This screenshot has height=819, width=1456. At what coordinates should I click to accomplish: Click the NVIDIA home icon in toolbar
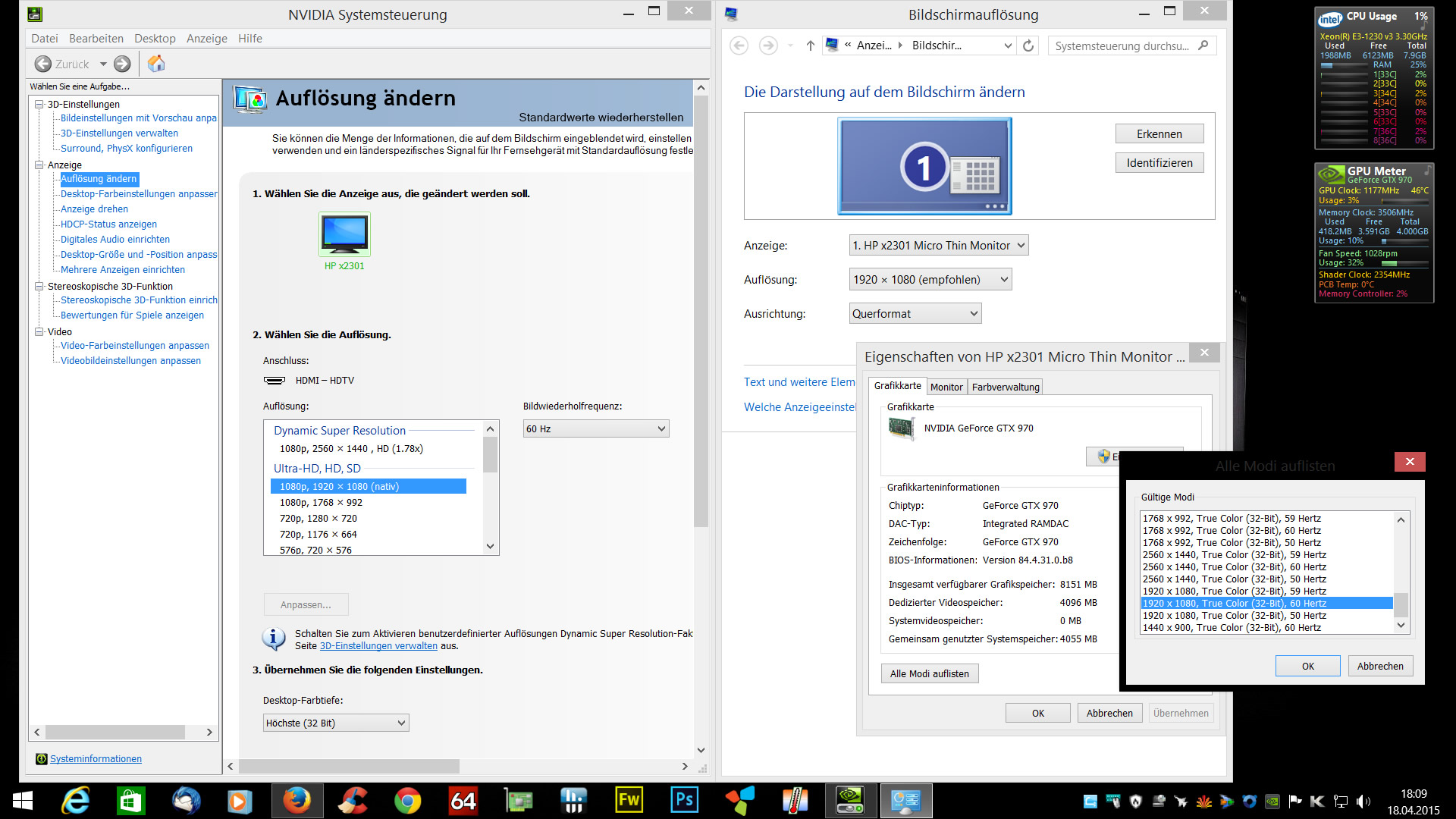[156, 64]
